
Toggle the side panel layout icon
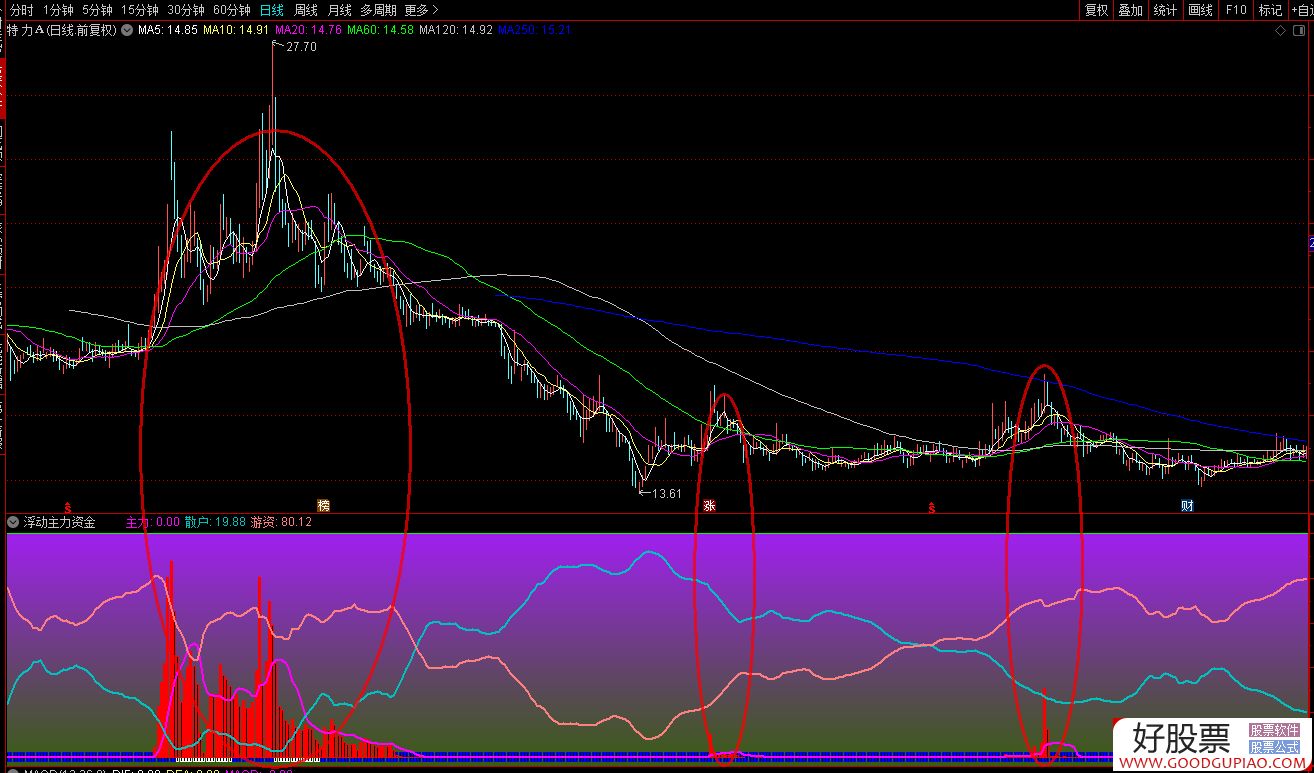[1299, 30]
